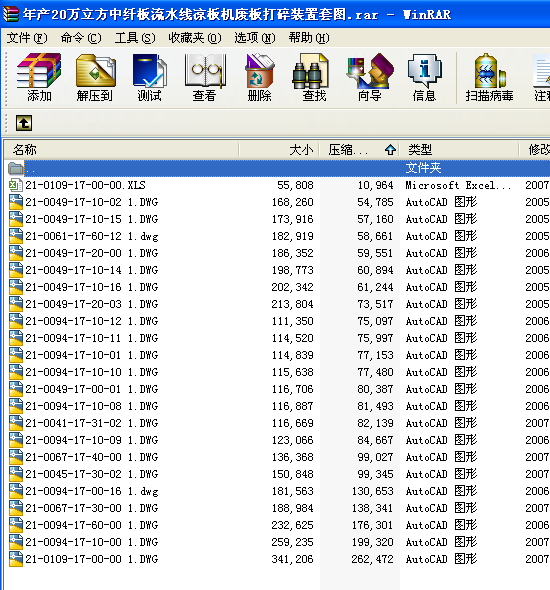Click DWG icon of 21-0049-17-10-14 1.DWG

click(15, 270)
